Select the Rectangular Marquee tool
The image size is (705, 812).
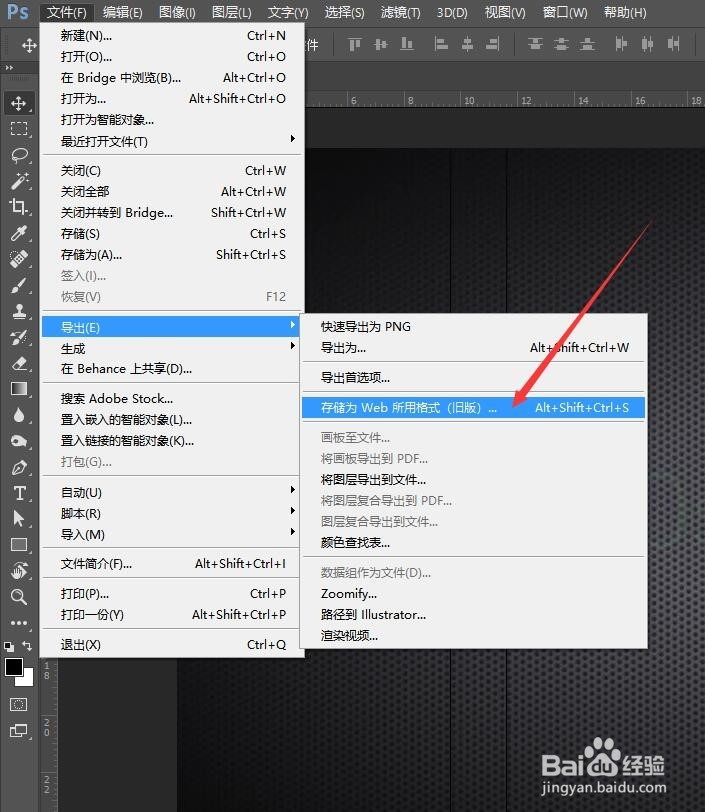click(19, 128)
